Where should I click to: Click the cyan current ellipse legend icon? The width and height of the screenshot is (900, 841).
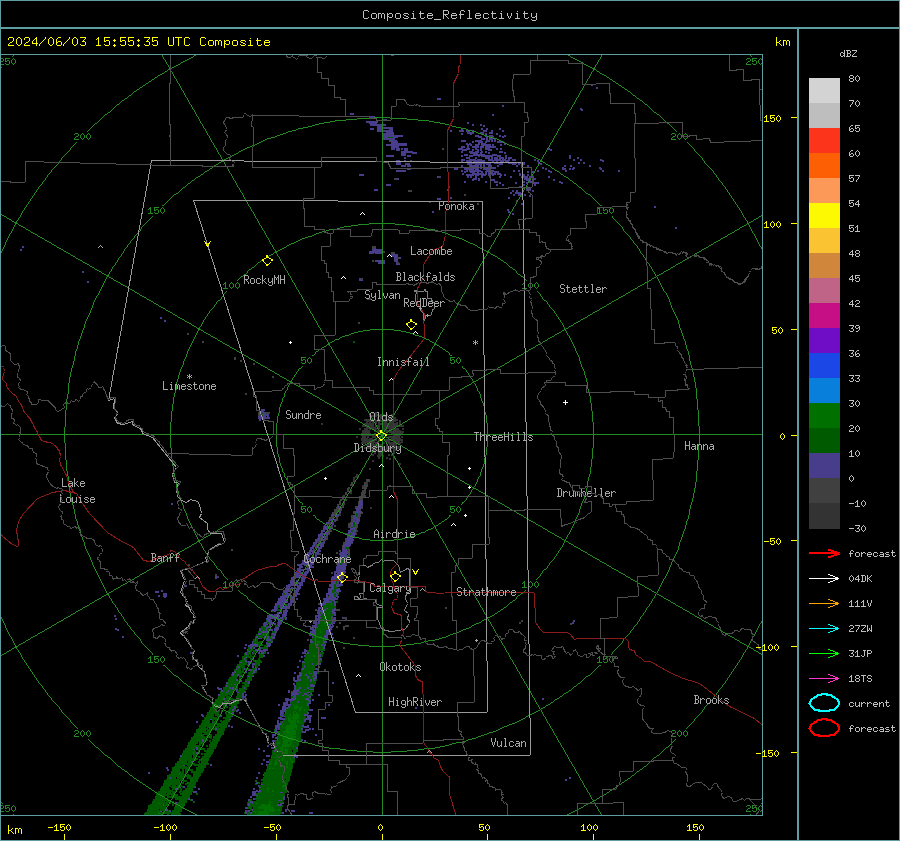[x=824, y=703]
